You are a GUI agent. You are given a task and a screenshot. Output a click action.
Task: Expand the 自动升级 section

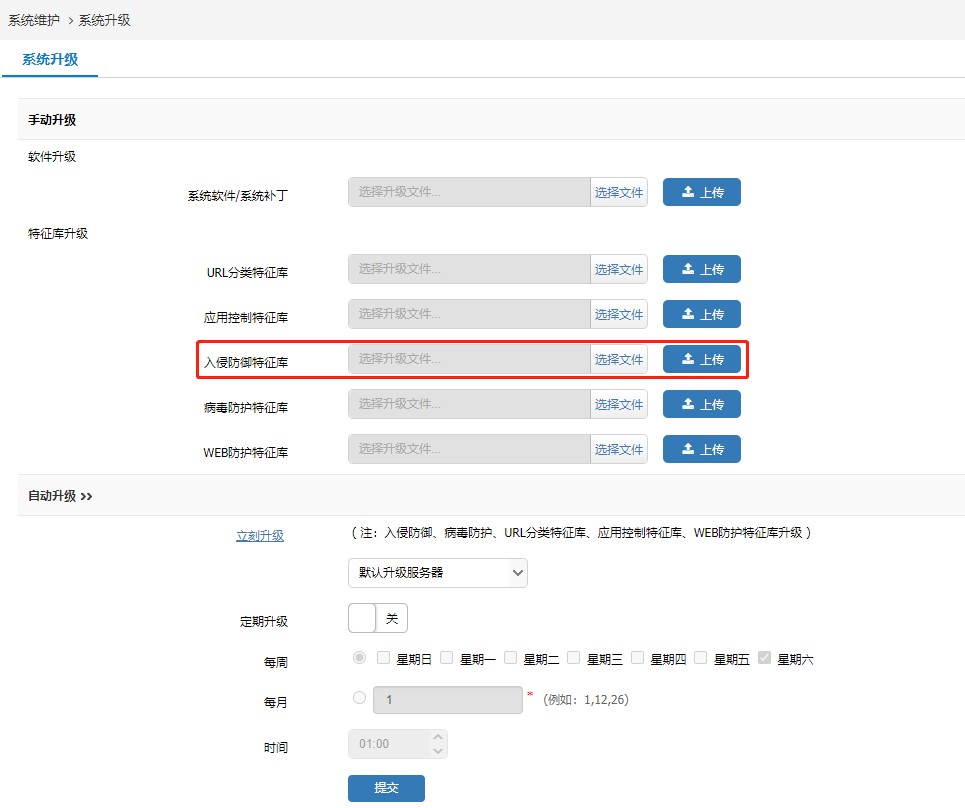tap(60, 495)
